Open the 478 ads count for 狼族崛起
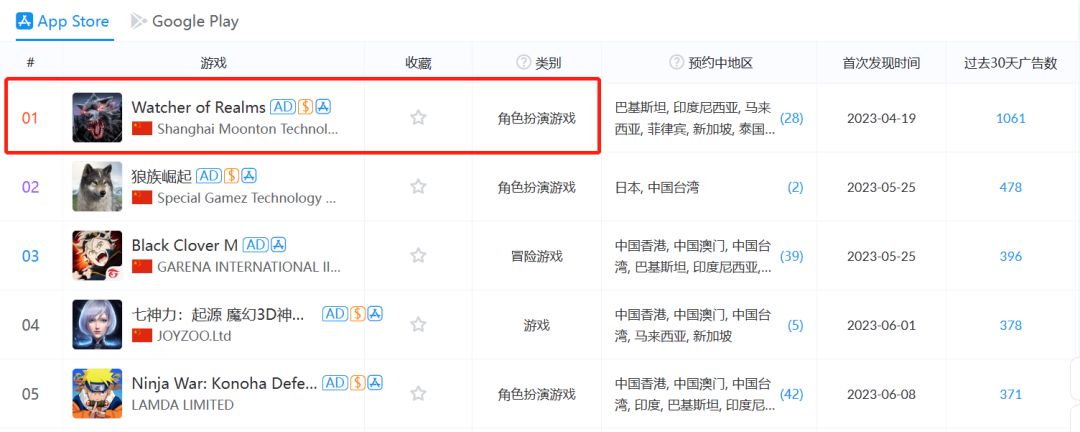Image resolution: width=1080 pixels, height=432 pixels. point(1010,187)
